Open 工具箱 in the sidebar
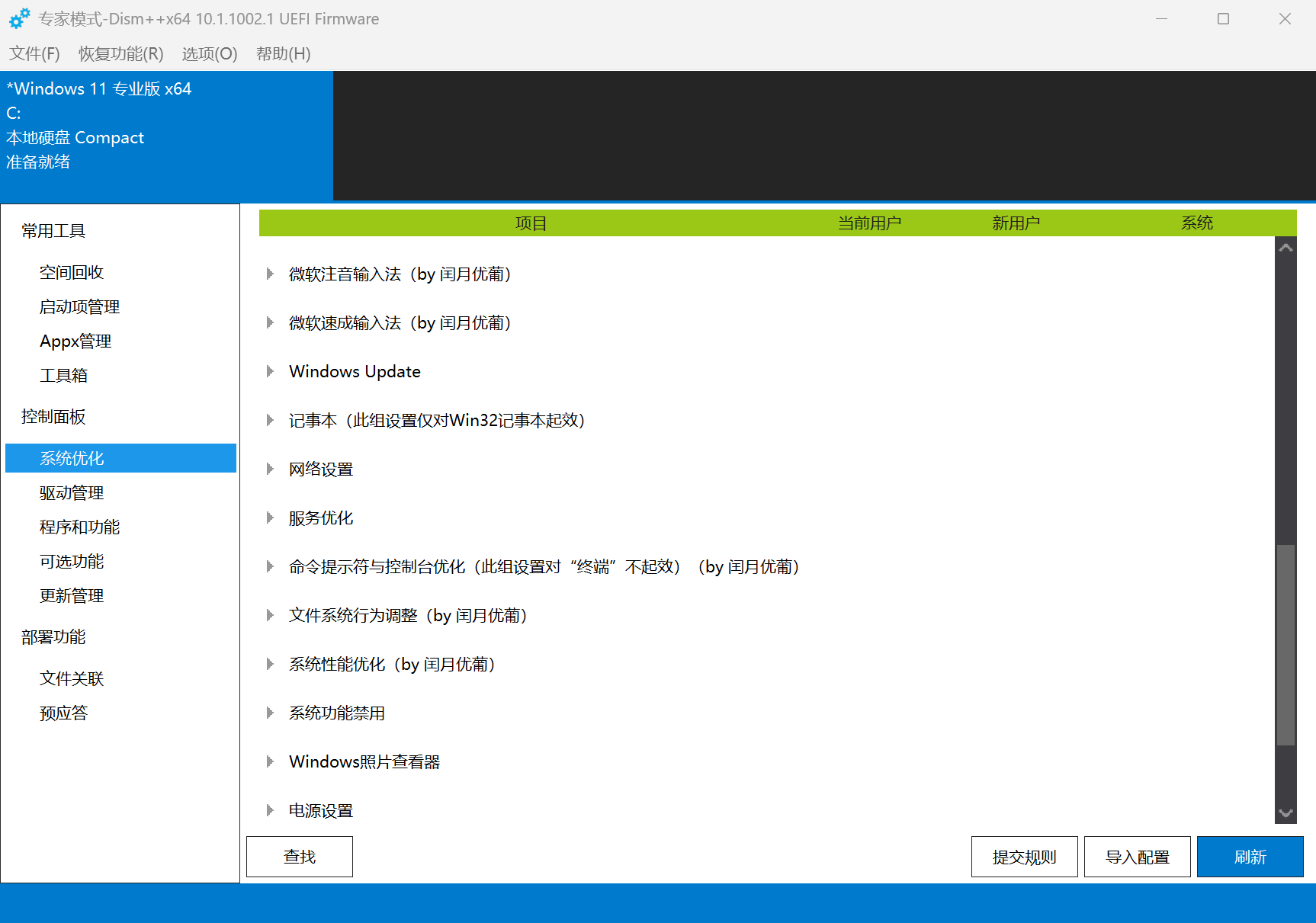This screenshot has width=1316, height=923. tap(63, 375)
